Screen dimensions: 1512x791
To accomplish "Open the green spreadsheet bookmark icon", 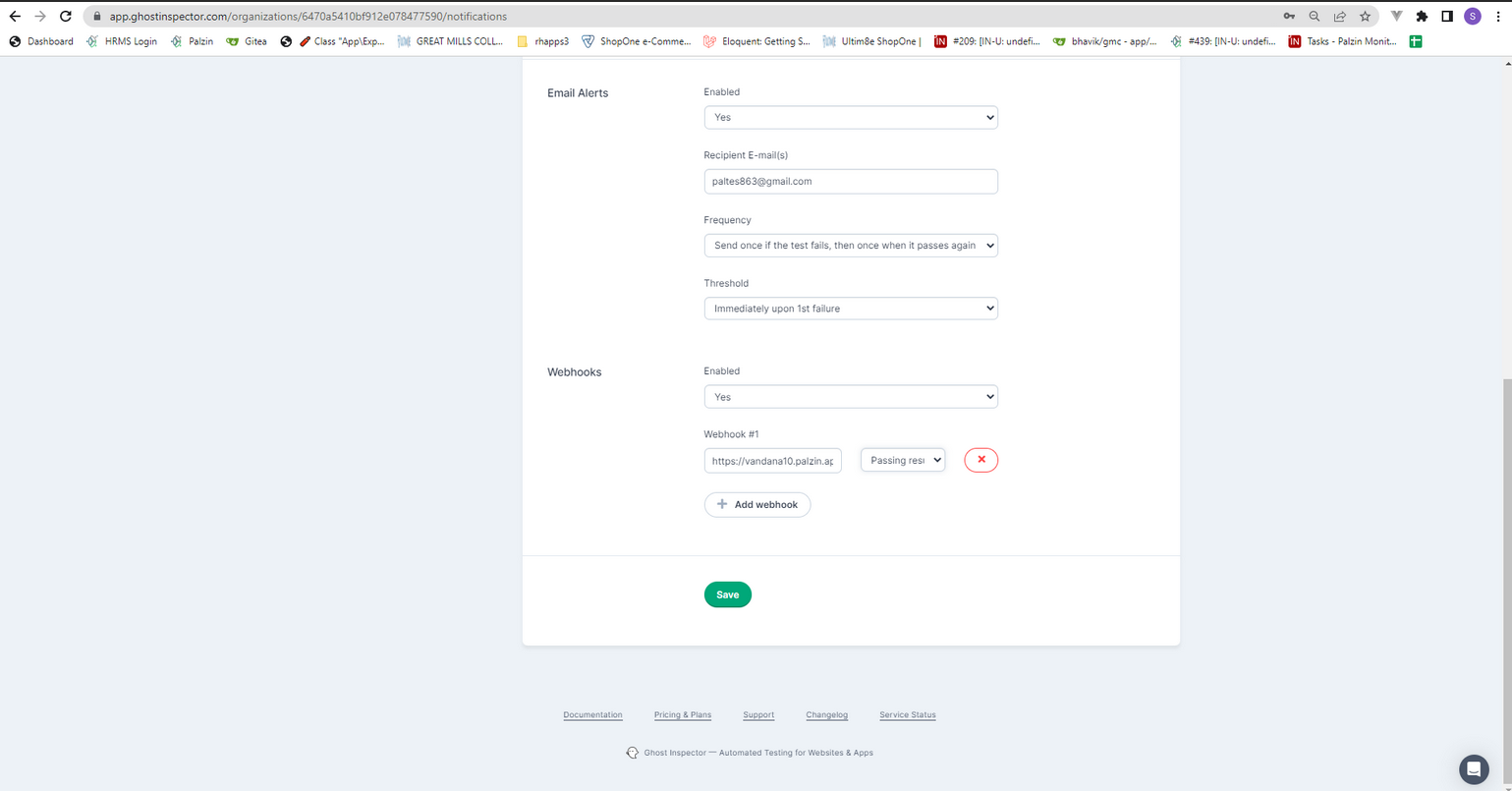I will click(x=1416, y=41).
